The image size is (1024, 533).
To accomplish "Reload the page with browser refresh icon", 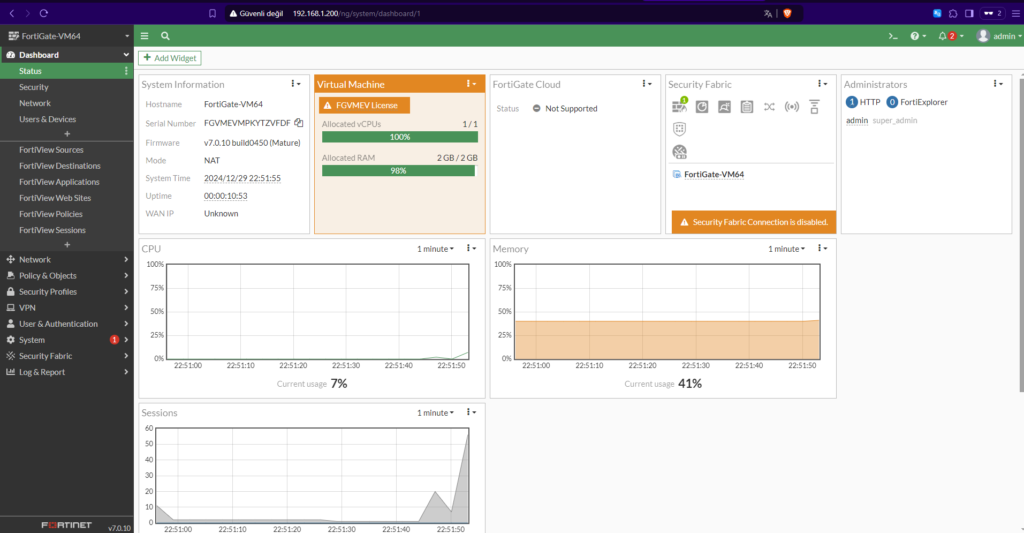I will point(44,13).
